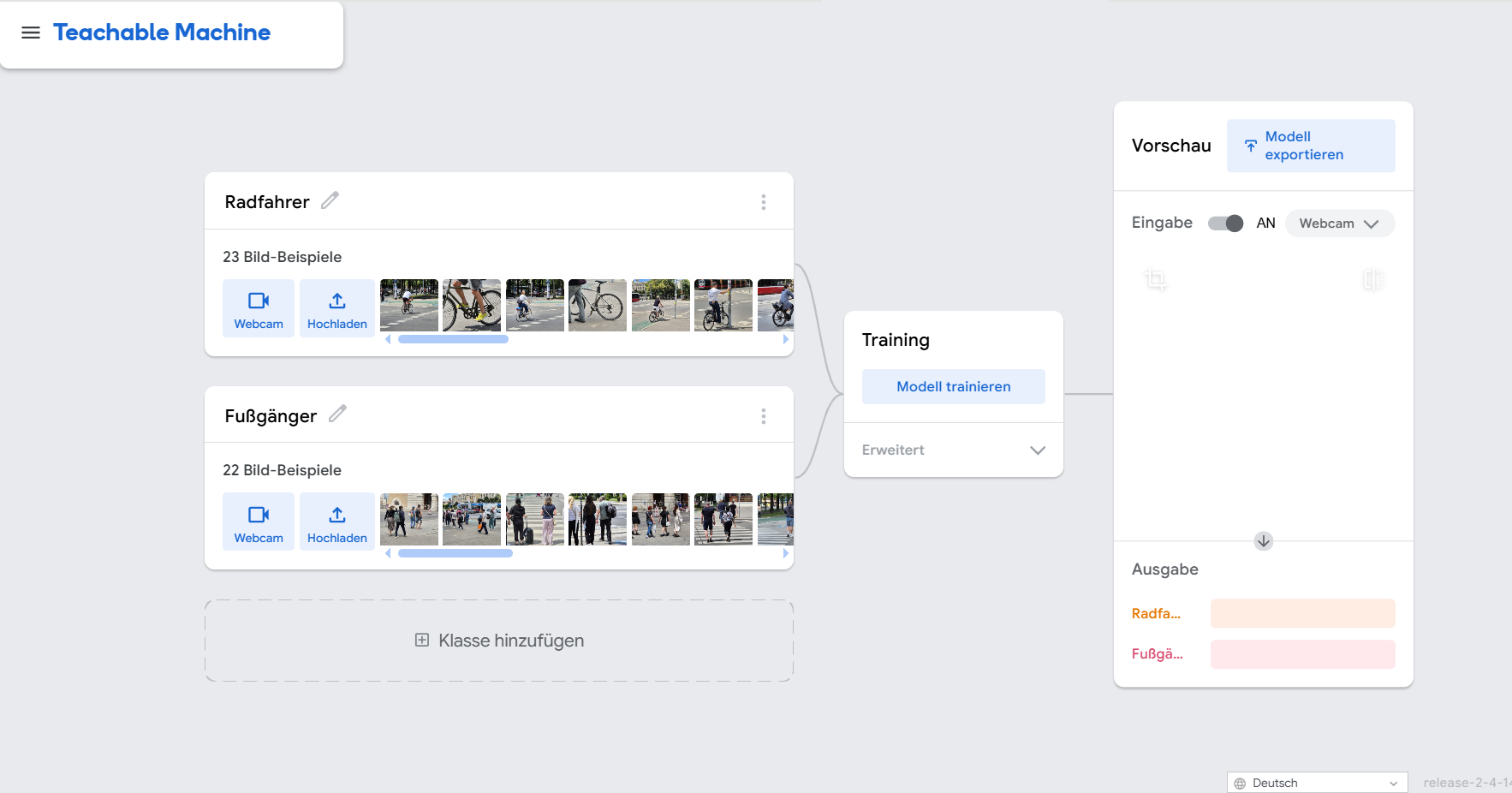
Task: Click Webcam button in Fußgänger class
Action: [x=259, y=522]
